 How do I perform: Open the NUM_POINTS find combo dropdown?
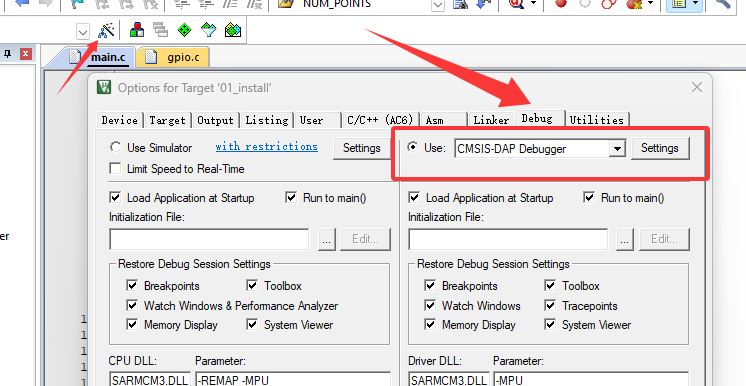(x=438, y=5)
